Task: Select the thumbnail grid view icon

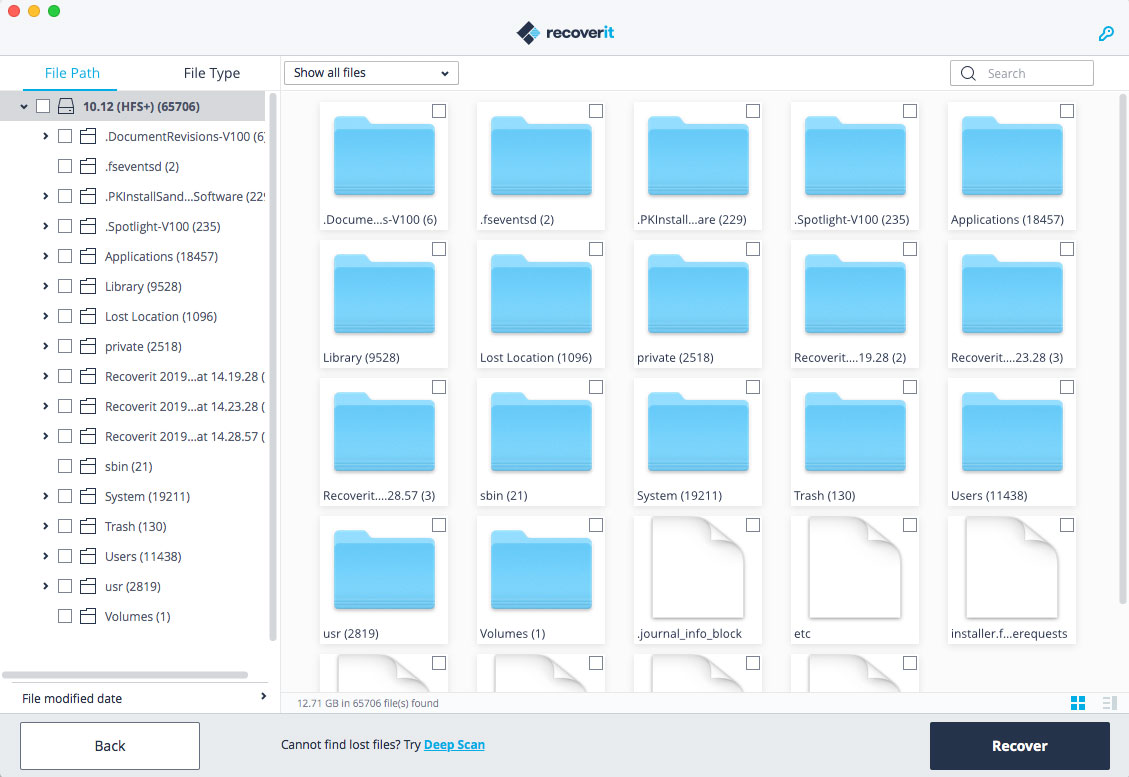Action: [1077, 703]
